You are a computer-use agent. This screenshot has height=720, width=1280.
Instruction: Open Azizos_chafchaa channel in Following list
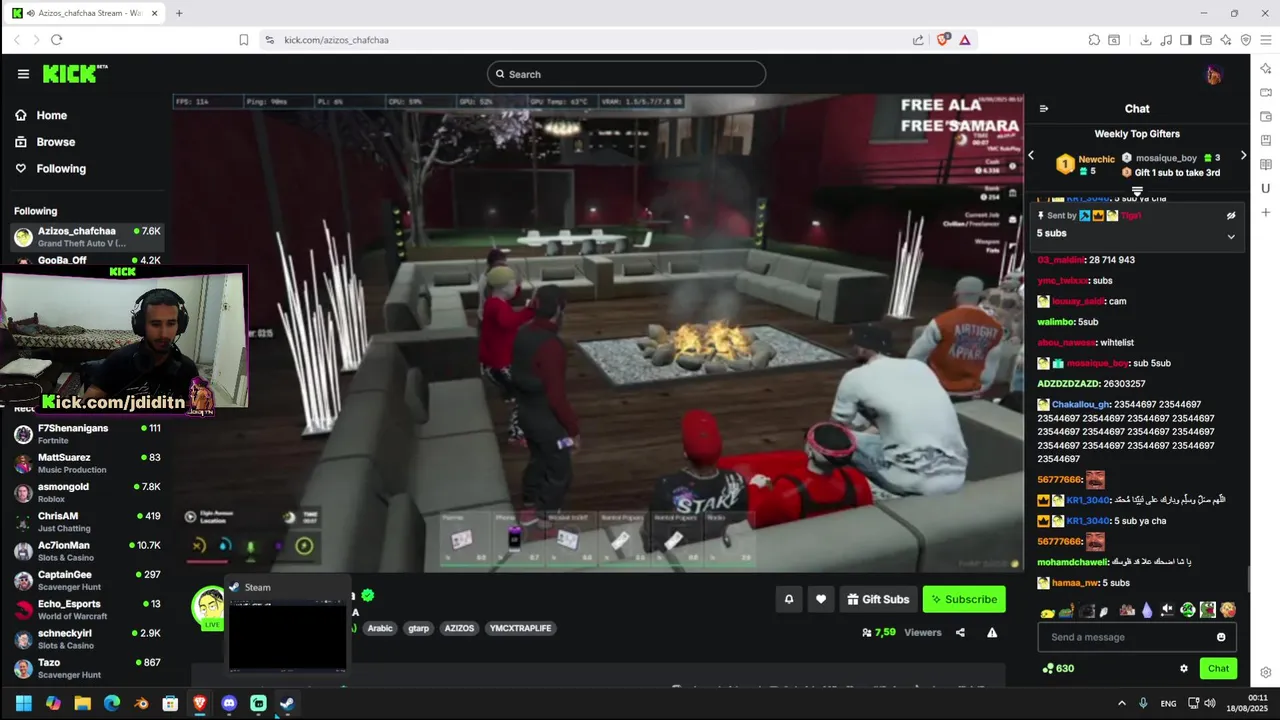click(x=87, y=237)
